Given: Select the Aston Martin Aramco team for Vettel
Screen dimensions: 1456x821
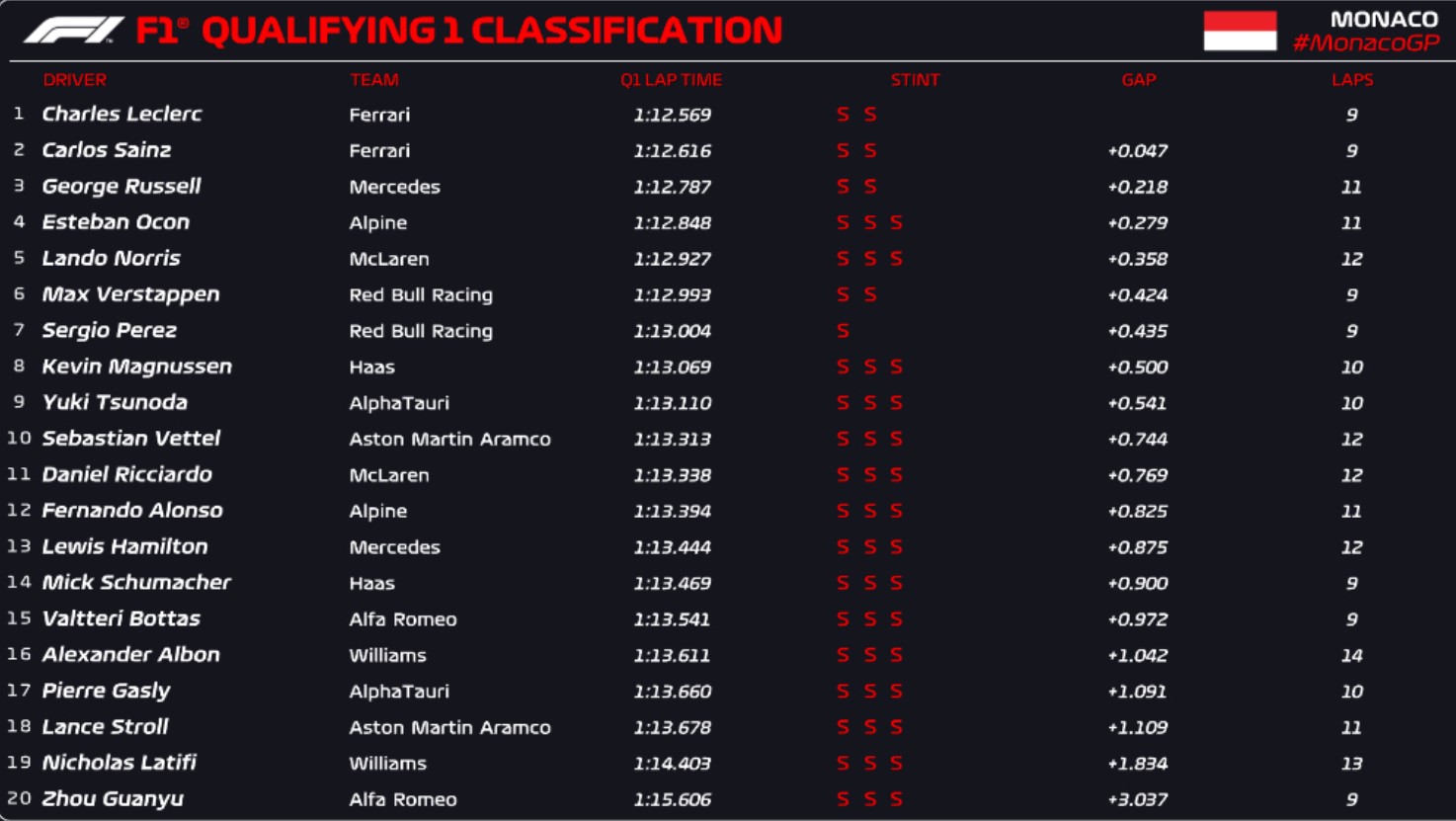Looking at the screenshot, I should click(x=449, y=439).
